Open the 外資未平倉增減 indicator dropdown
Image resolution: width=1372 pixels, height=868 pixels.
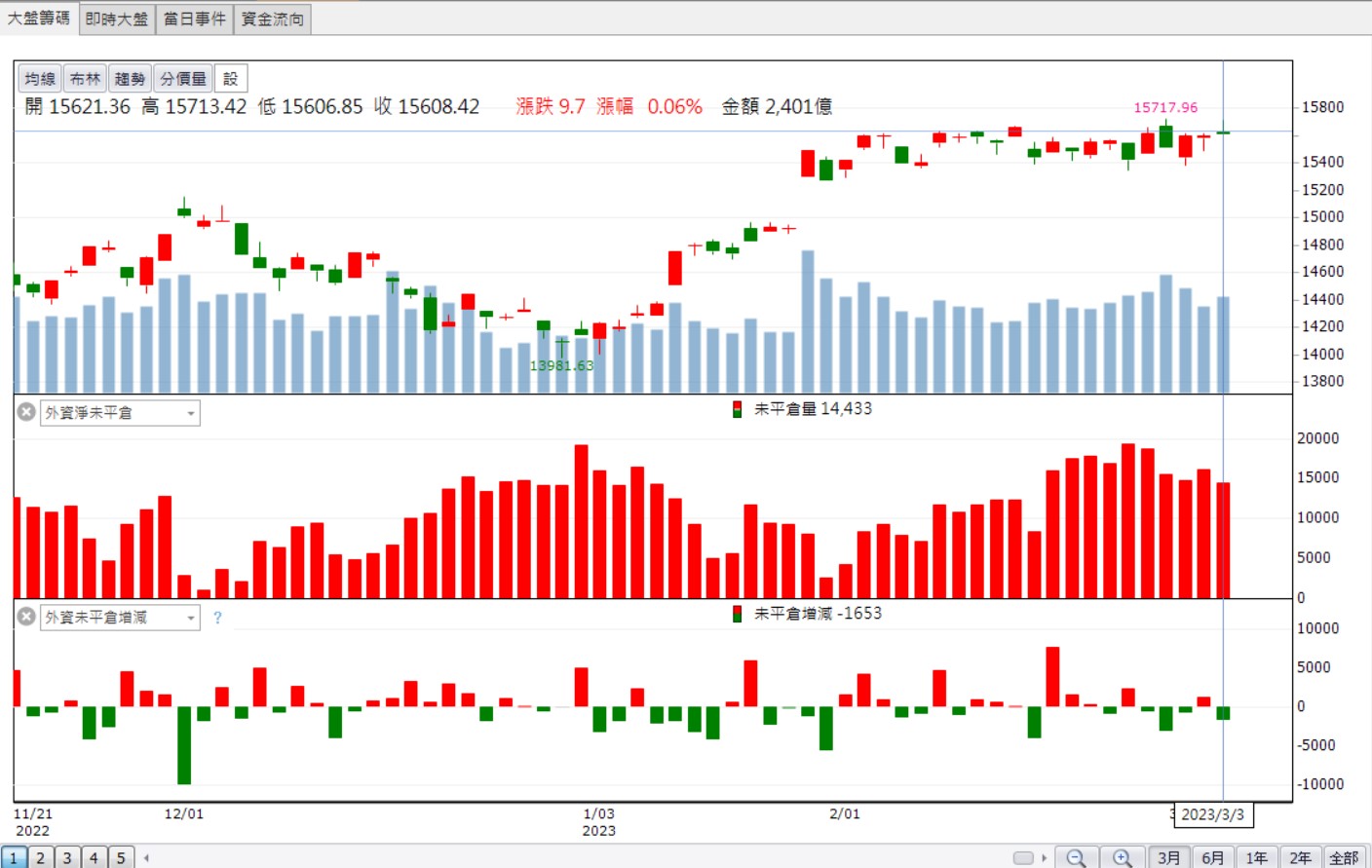pos(120,618)
